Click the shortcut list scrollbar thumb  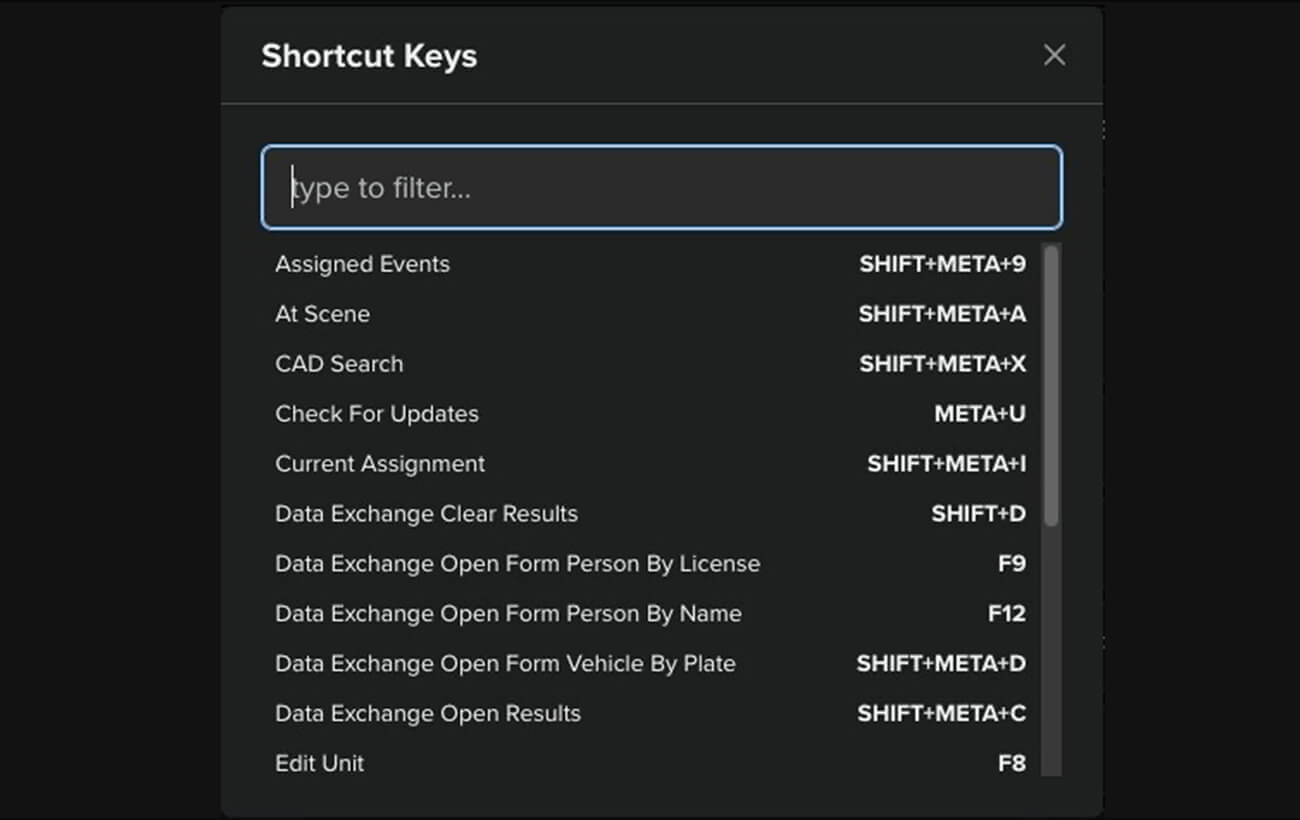(x=1050, y=385)
